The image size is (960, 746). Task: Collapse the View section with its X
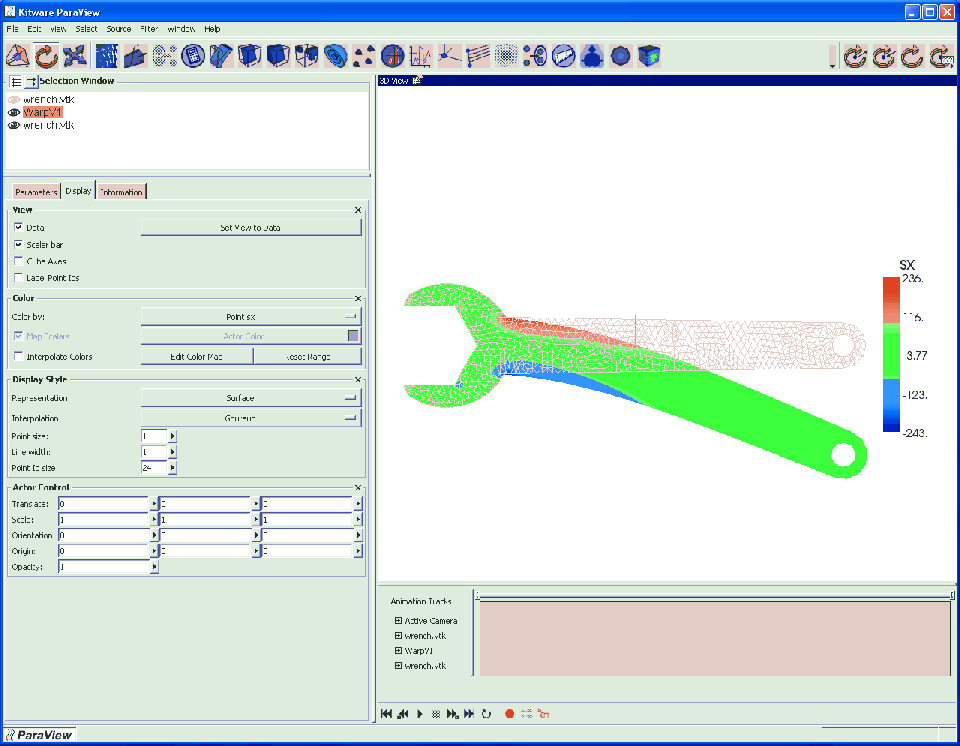pos(358,210)
